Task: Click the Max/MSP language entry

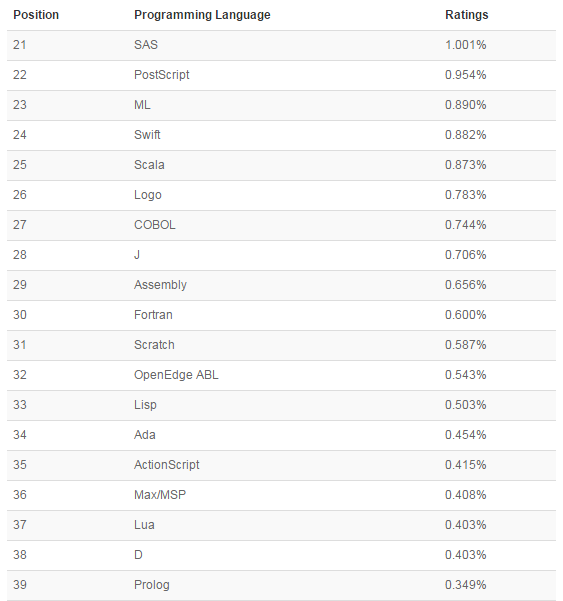Action: click(160, 494)
